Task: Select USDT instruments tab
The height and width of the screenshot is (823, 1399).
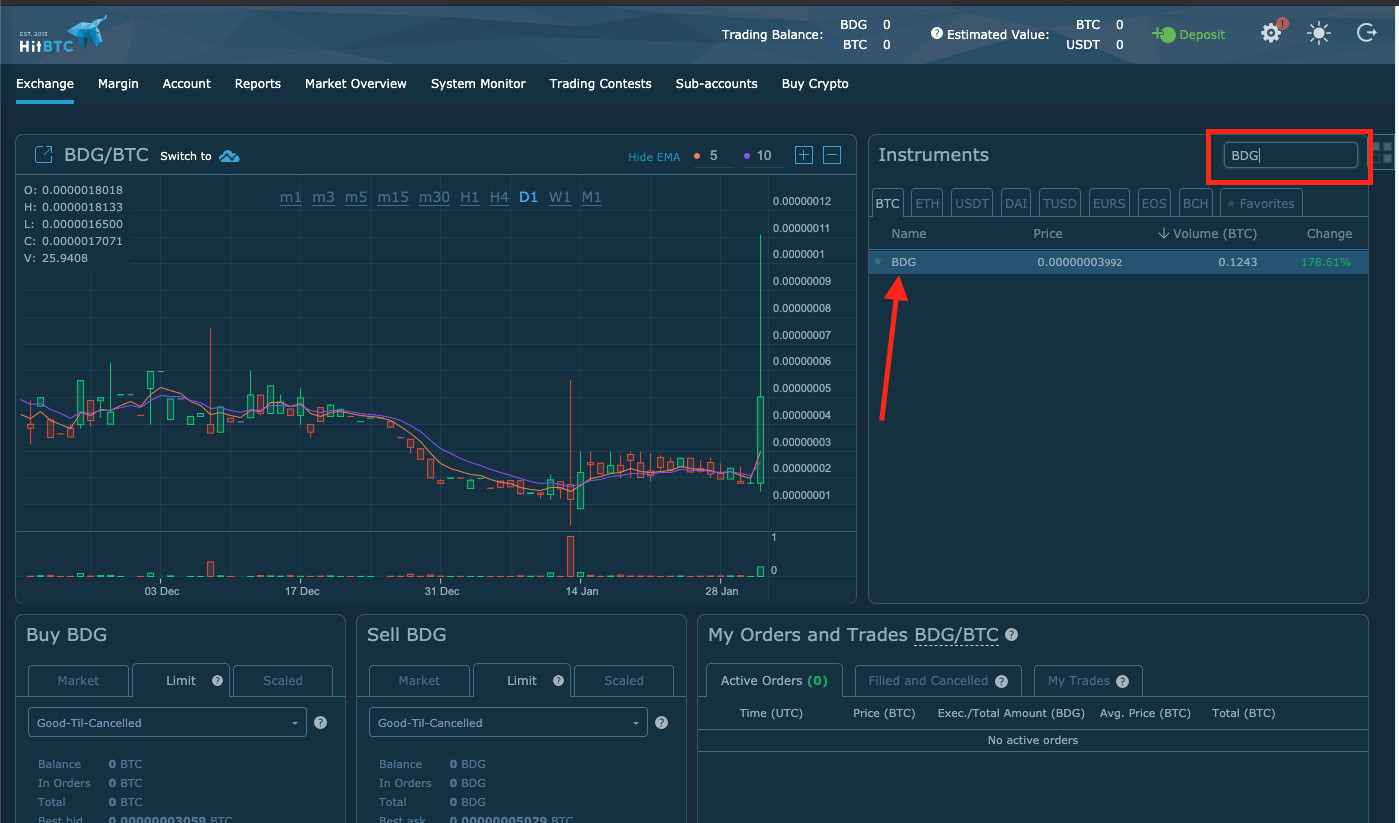Action: 972,203
